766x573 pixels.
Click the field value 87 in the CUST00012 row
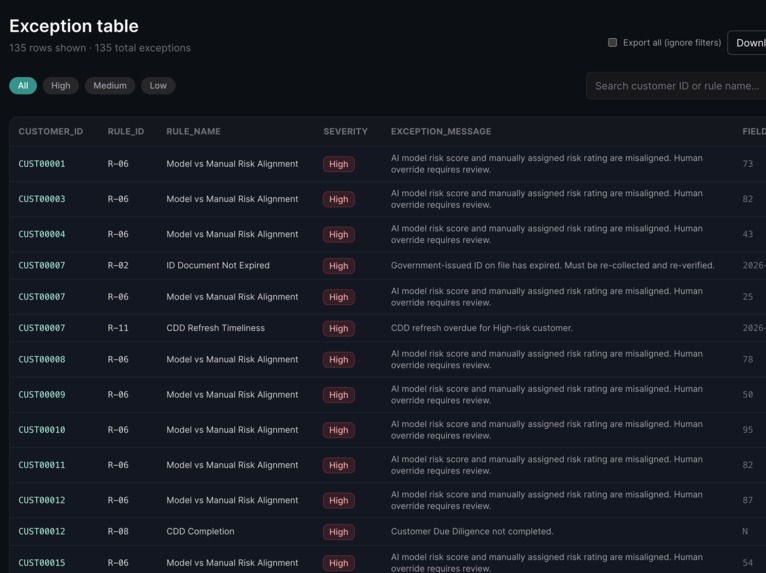(x=747, y=500)
